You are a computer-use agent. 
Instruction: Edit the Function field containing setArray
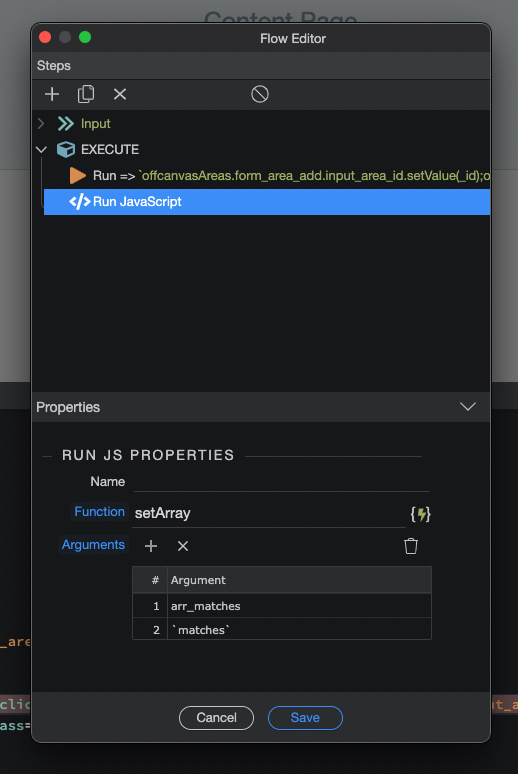pyautogui.click(x=269, y=513)
